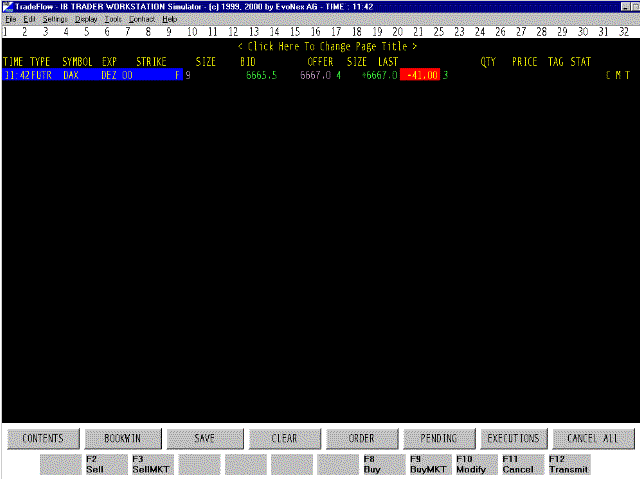Open the Edit menu

(29, 19)
